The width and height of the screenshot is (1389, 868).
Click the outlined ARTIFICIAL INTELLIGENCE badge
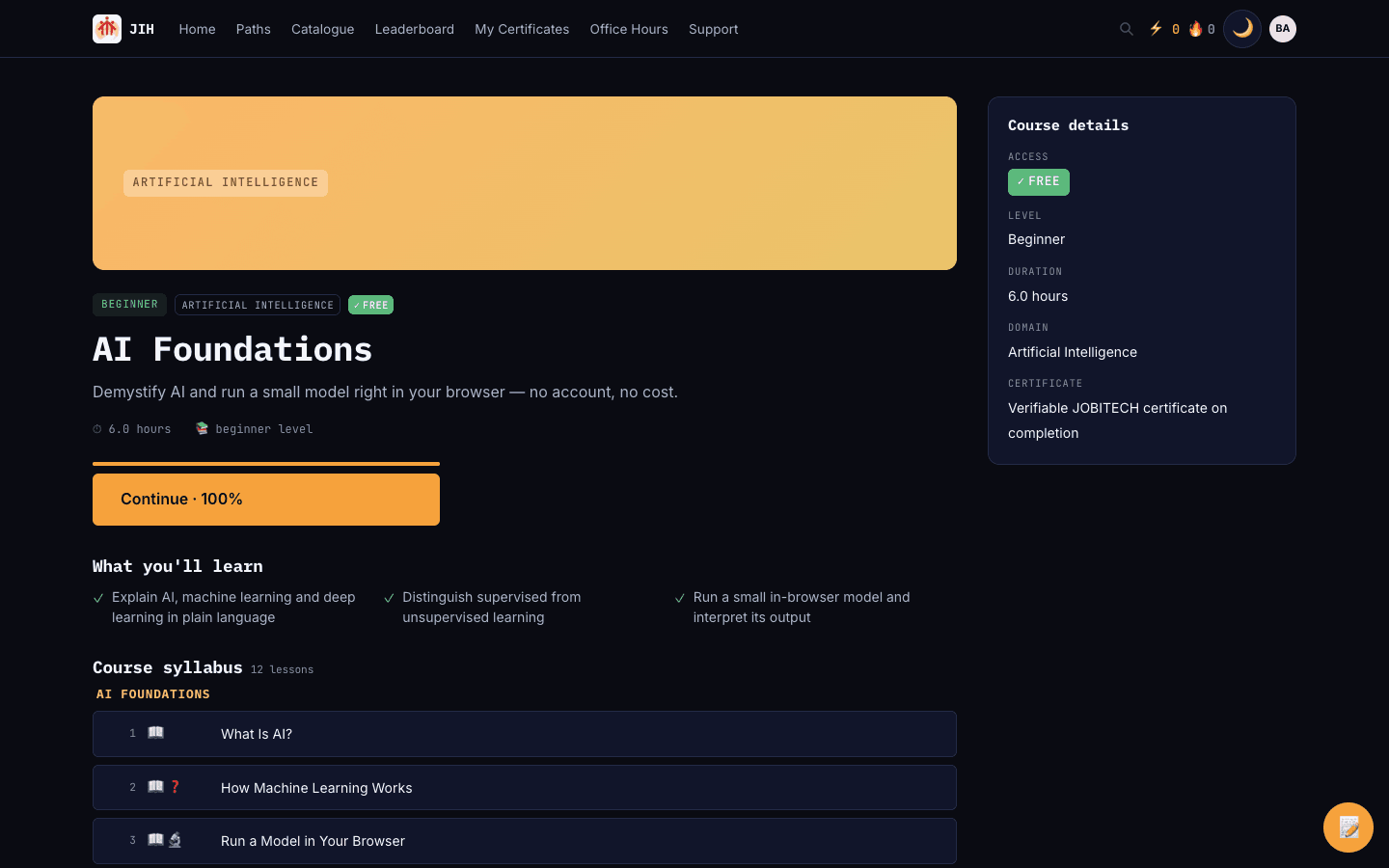[x=258, y=305]
